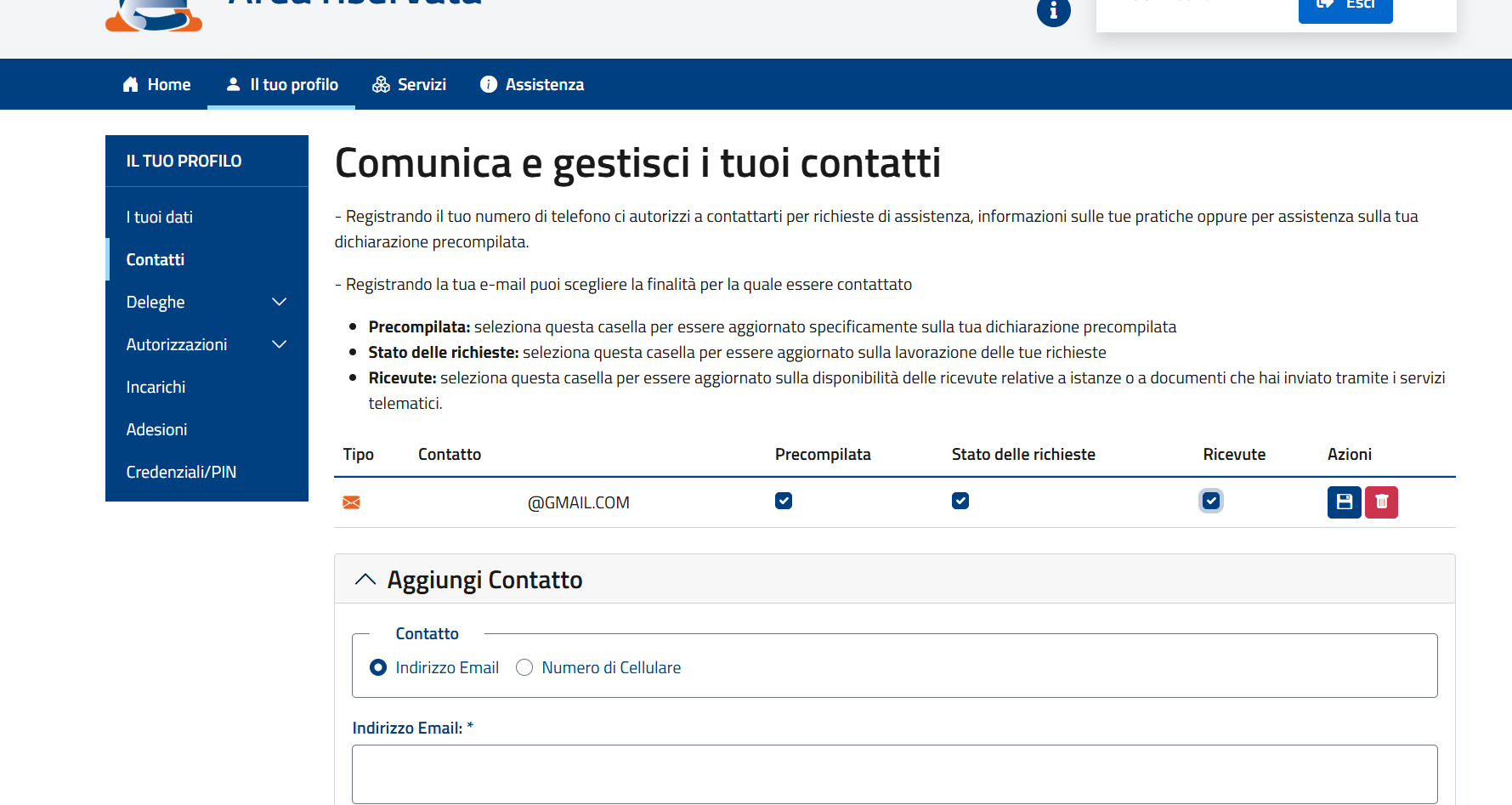Image resolution: width=1512 pixels, height=805 pixels.
Task: Open Incarichi in the sidebar
Action: tap(156, 387)
